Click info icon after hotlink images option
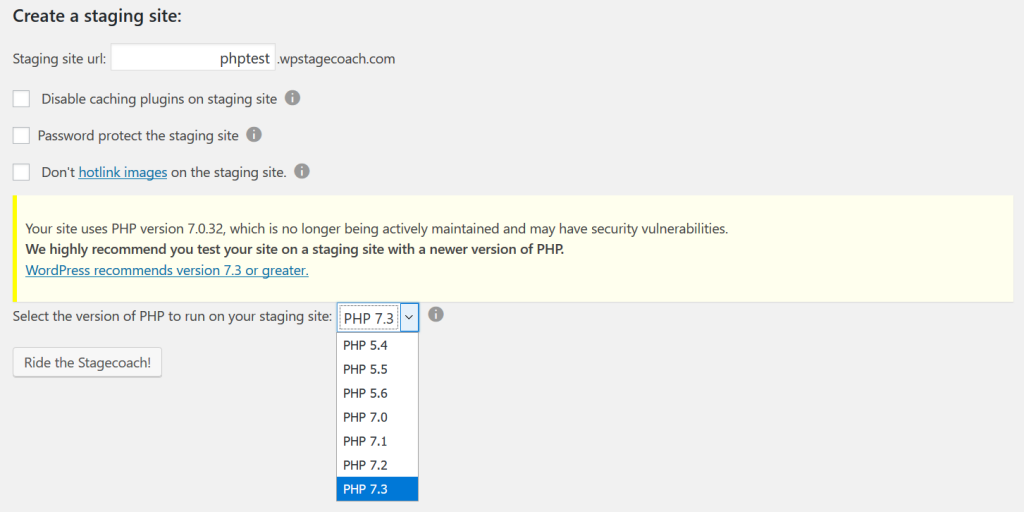 [x=302, y=172]
